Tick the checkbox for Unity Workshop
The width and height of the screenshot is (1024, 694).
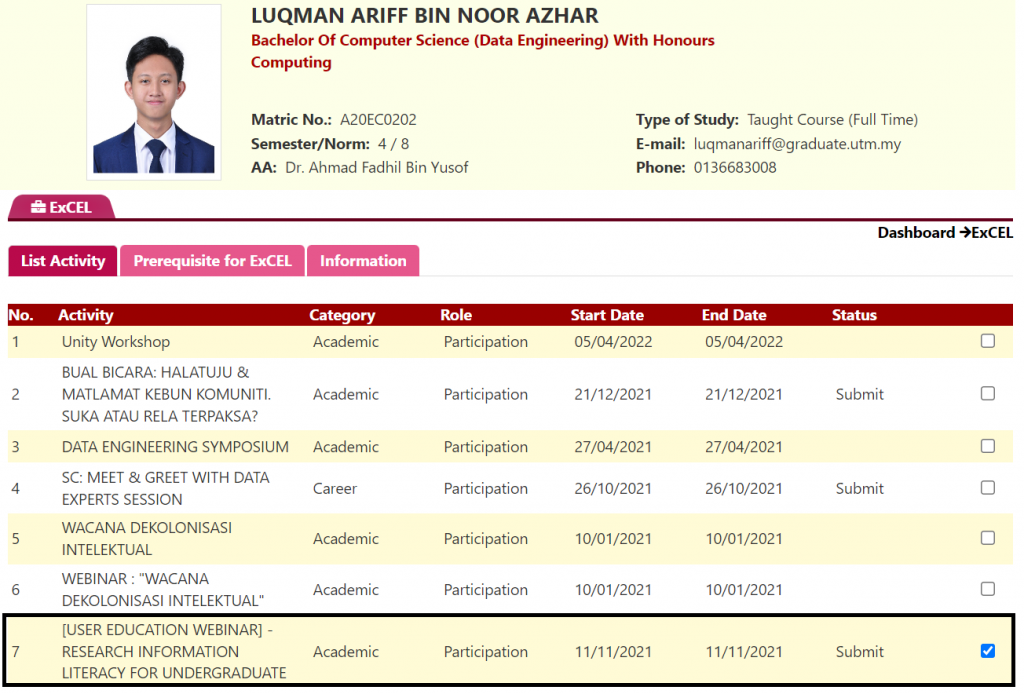988,341
